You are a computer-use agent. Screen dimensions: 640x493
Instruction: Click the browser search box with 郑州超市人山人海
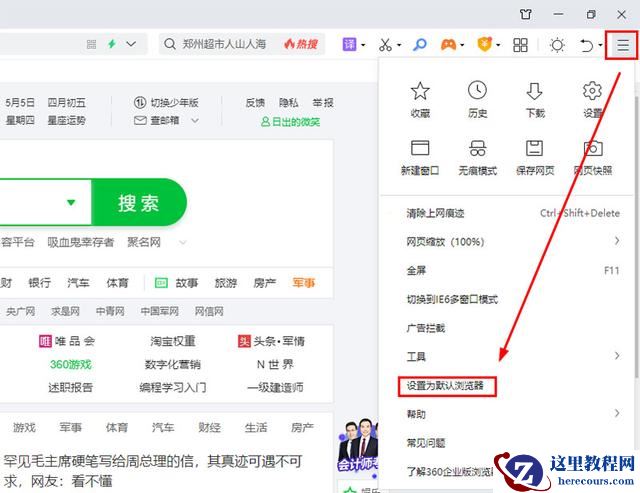click(242, 44)
